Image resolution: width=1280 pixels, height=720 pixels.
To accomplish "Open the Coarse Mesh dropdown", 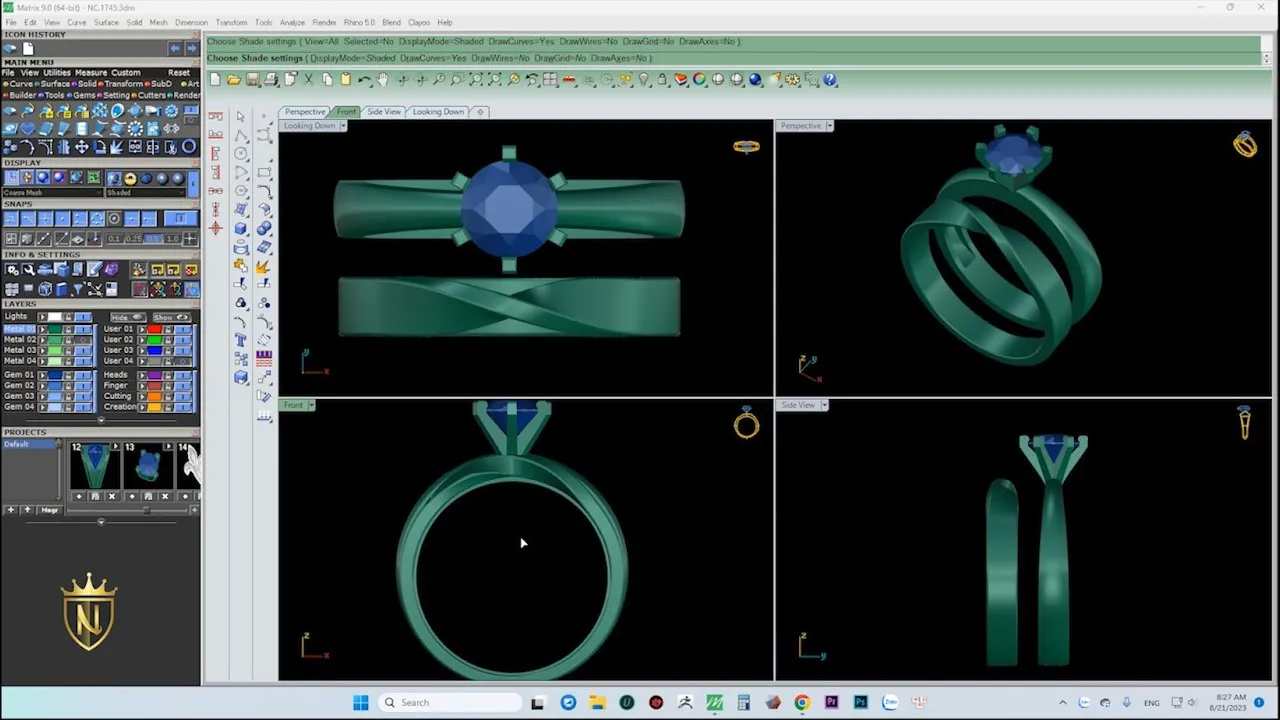I will (x=50, y=192).
